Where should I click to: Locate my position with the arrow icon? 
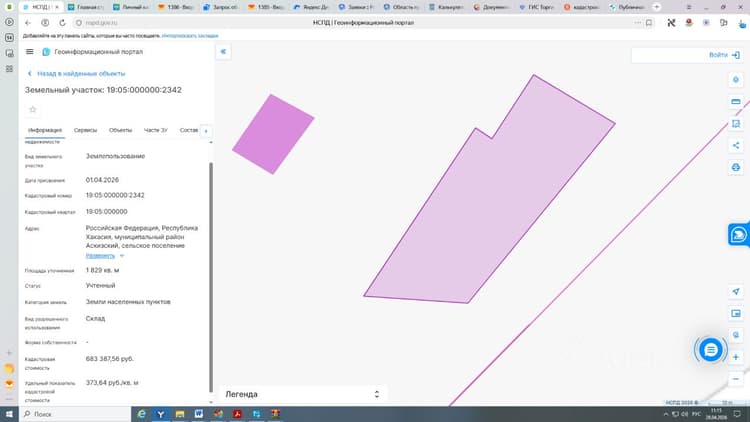click(x=736, y=291)
